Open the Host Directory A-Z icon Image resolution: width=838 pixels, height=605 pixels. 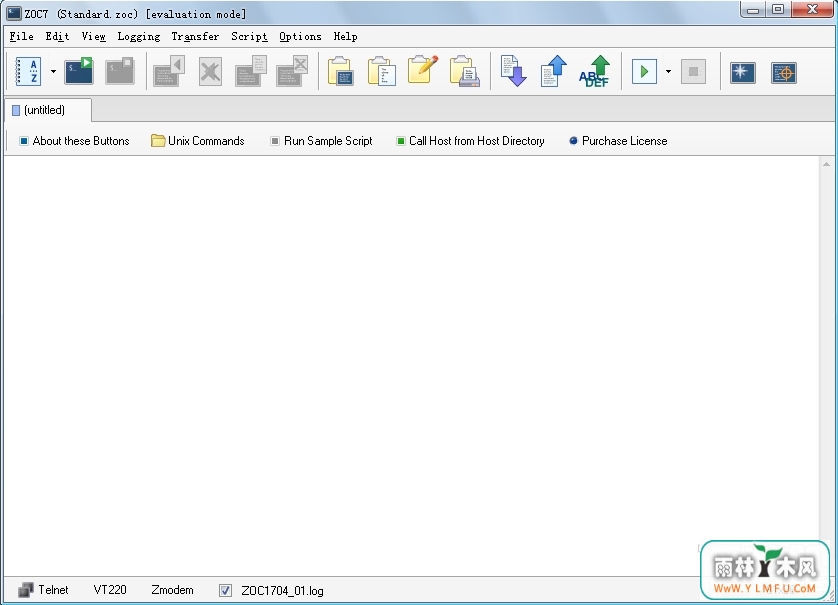coord(28,71)
